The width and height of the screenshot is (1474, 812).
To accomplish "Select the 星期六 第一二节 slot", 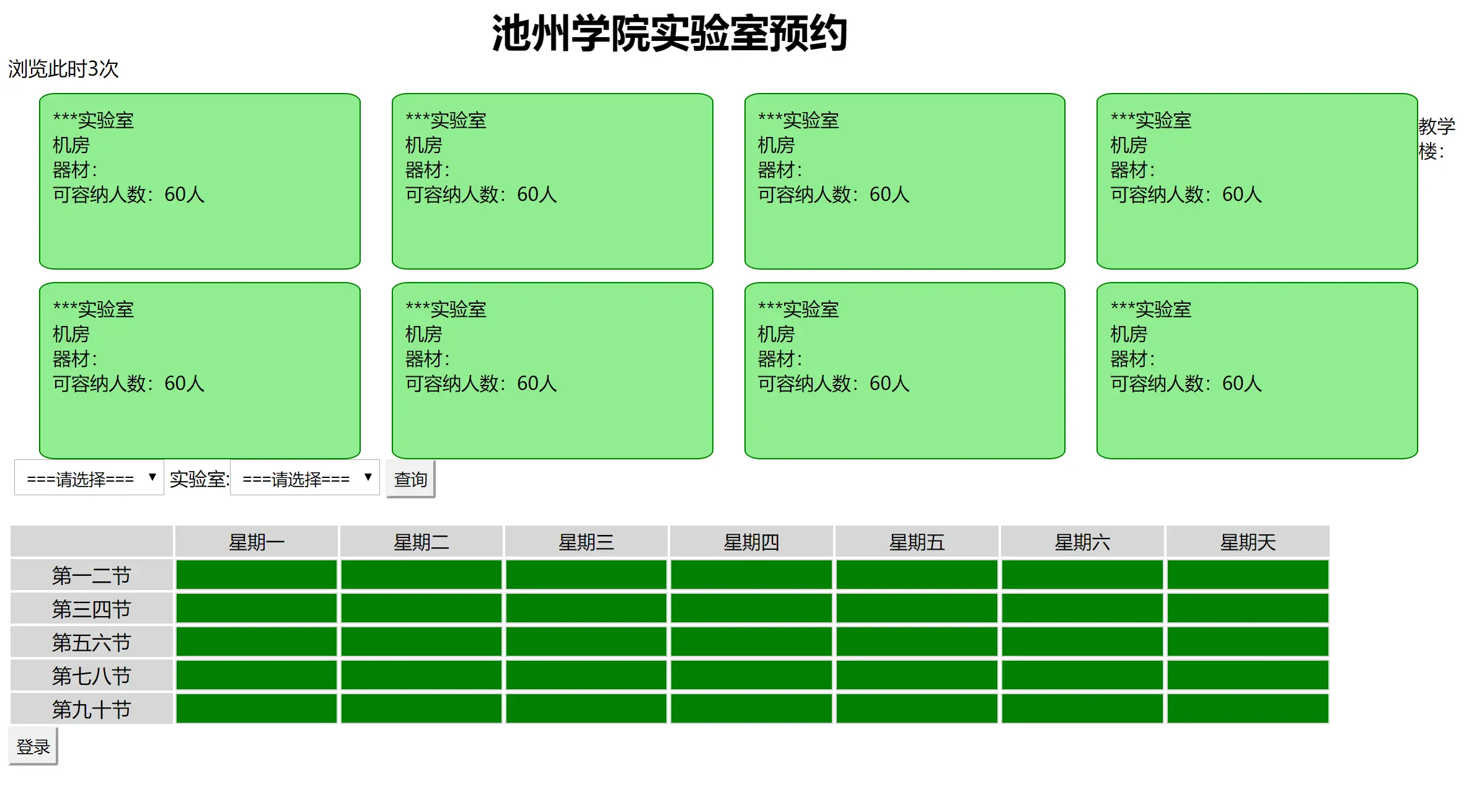I will (x=1082, y=575).
